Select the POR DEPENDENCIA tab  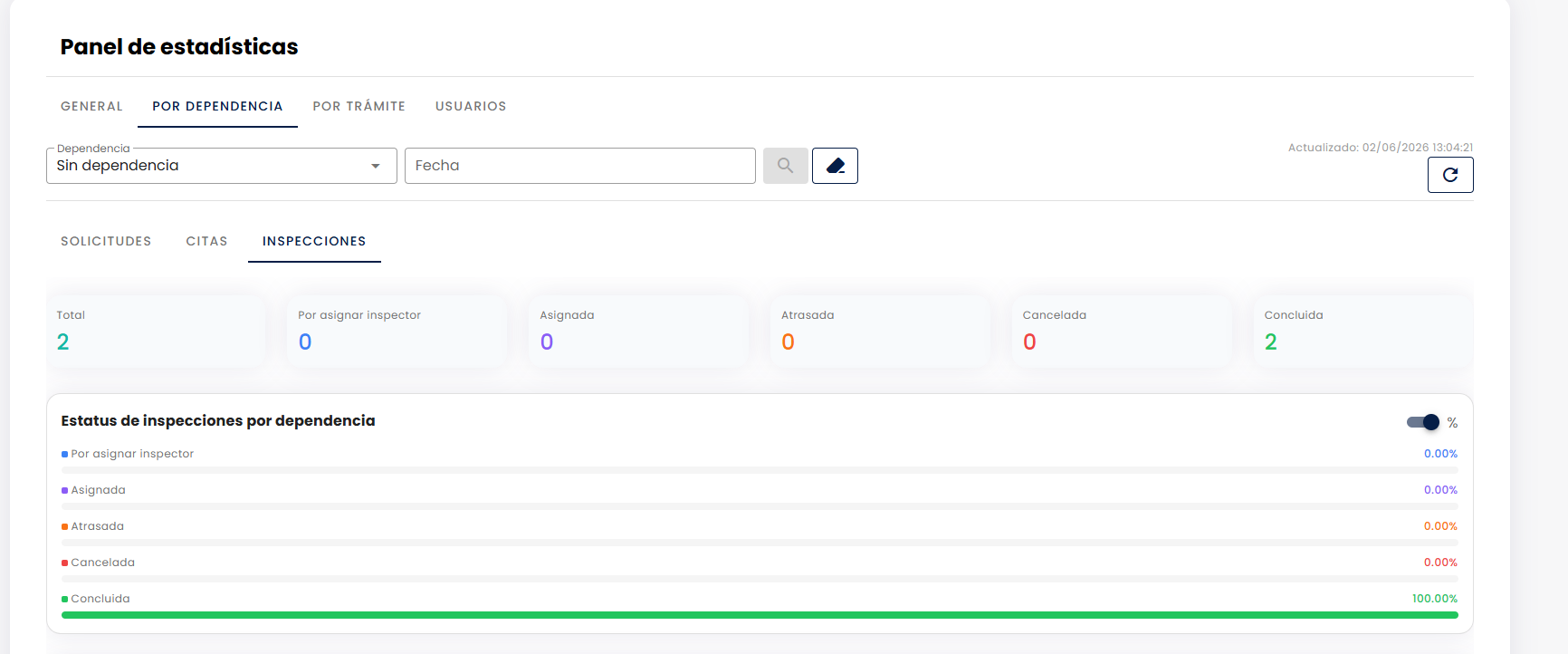tap(217, 106)
